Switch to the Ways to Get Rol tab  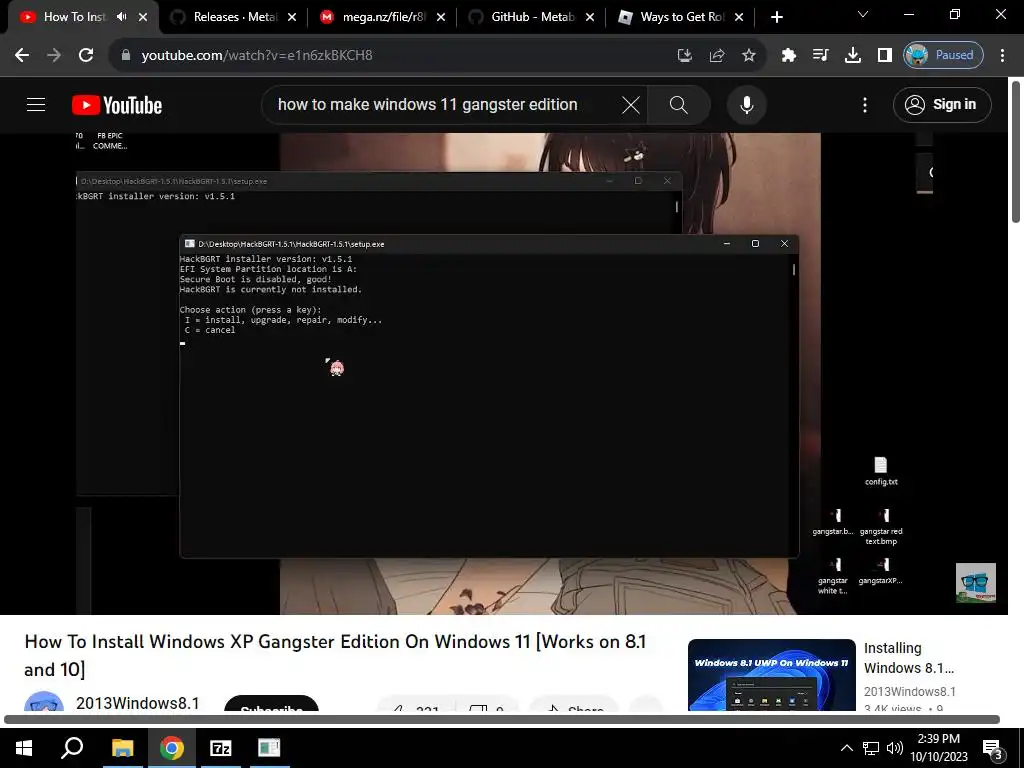click(x=681, y=17)
